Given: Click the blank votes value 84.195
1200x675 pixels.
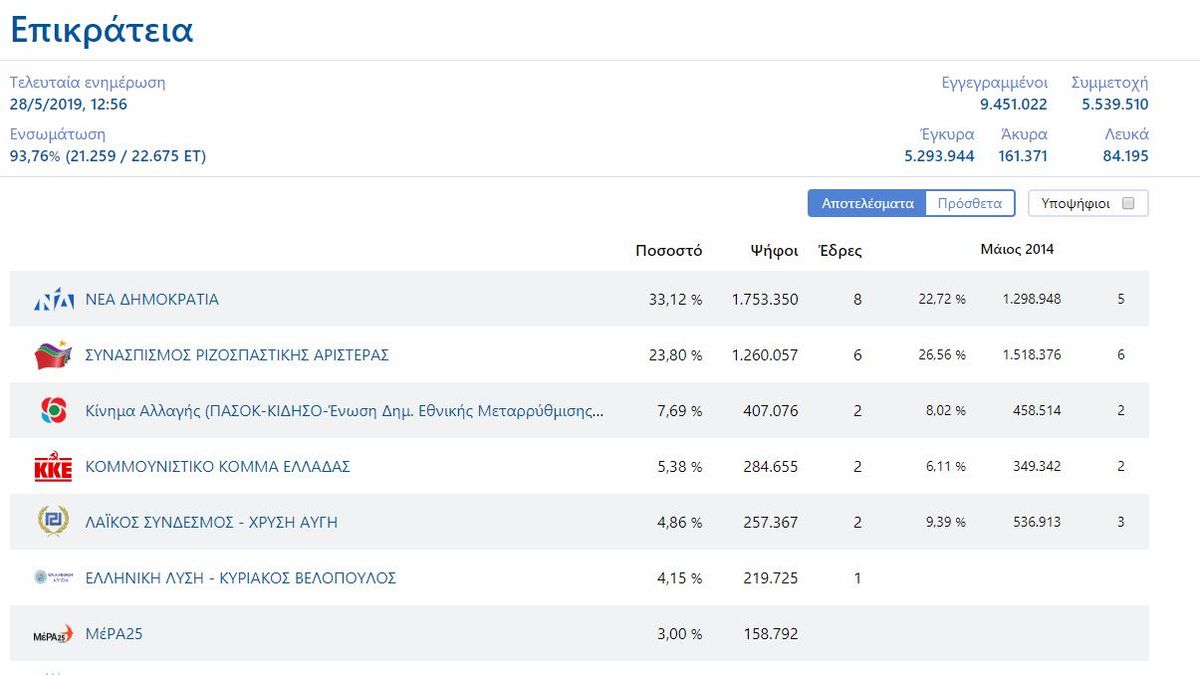Looking at the screenshot, I should tap(1126, 156).
